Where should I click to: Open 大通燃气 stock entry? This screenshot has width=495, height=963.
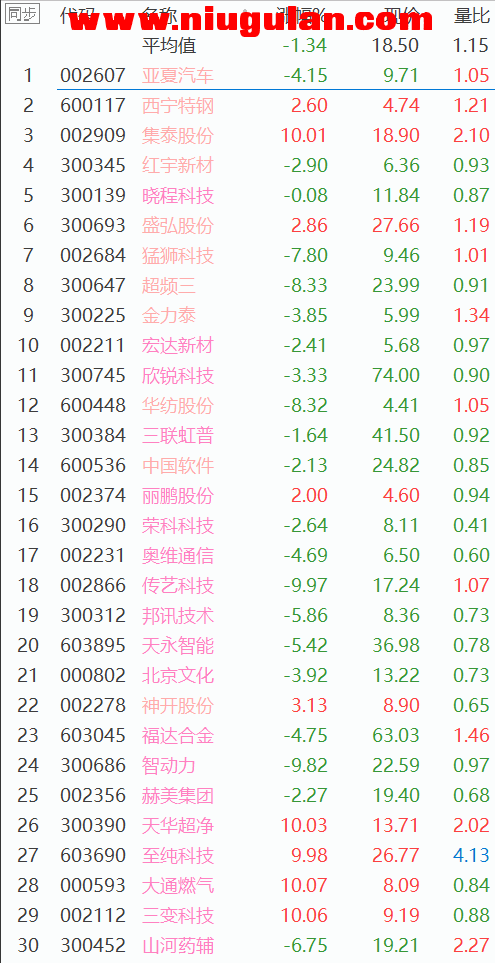click(x=177, y=886)
